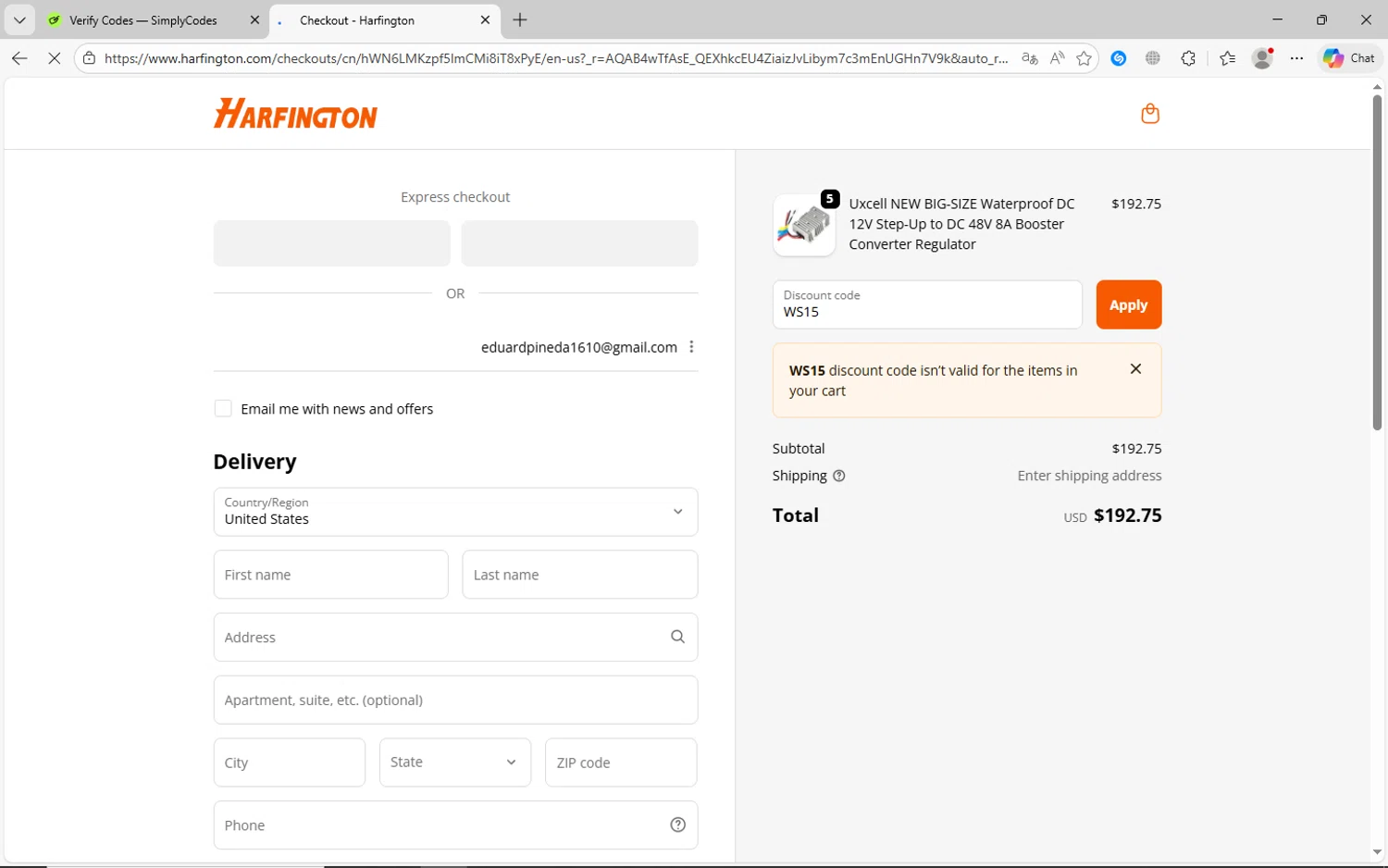Click the Subtotal $192.75 value
This screenshot has height=868, width=1388.
[1136, 448]
